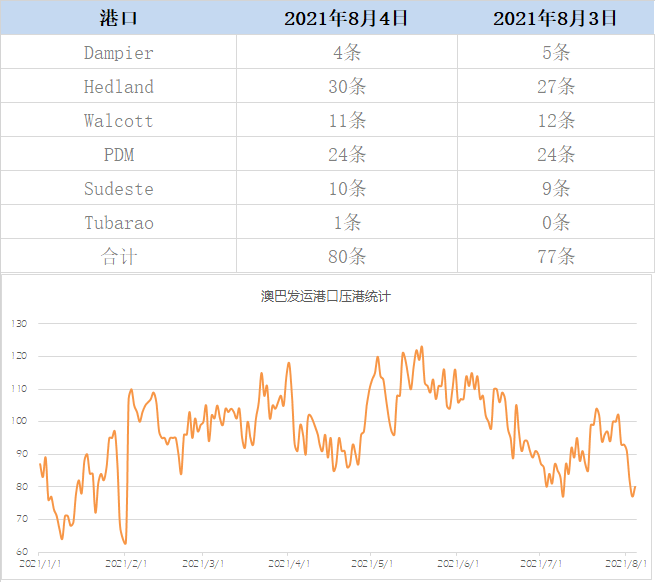Click the orange line's final point near 2021/8/1
655x582 pixels.
(x=635, y=487)
